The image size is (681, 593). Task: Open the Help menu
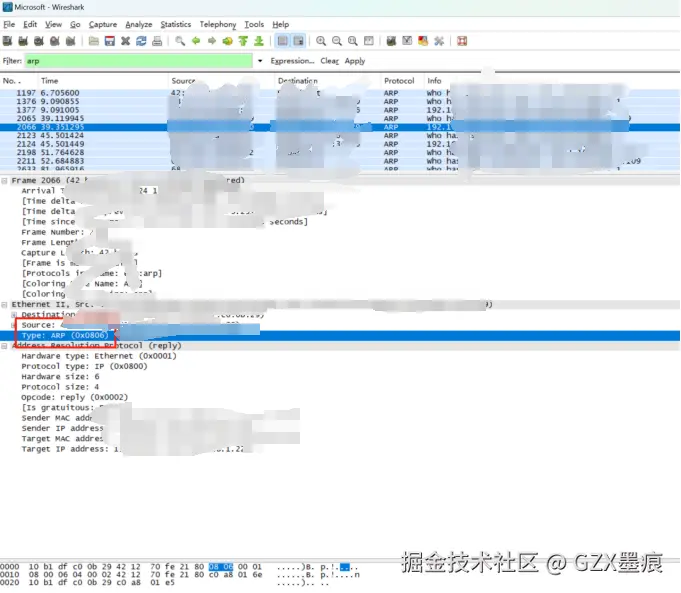pos(281,24)
